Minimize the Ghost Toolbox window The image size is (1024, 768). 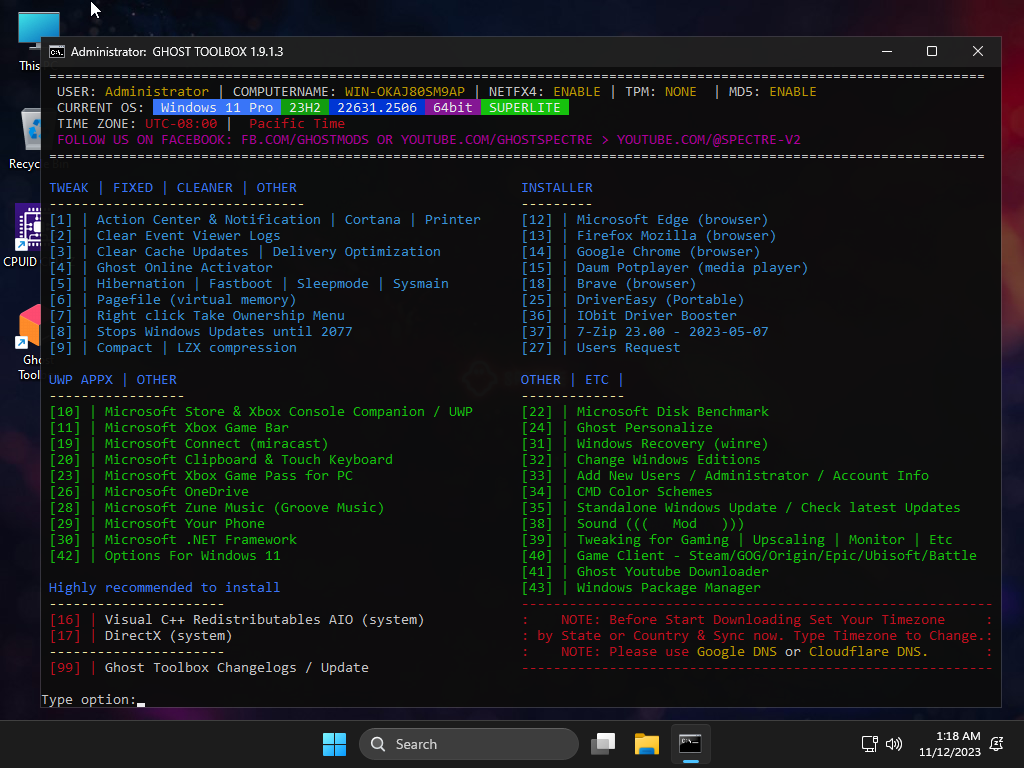tap(886, 51)
